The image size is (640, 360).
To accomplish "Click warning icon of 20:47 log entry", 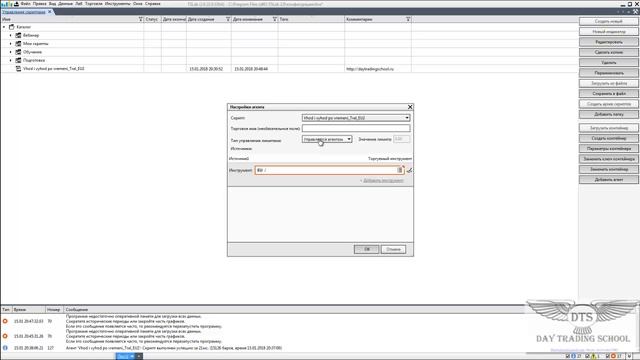I will pyautogui.click(x=5, y=321).
